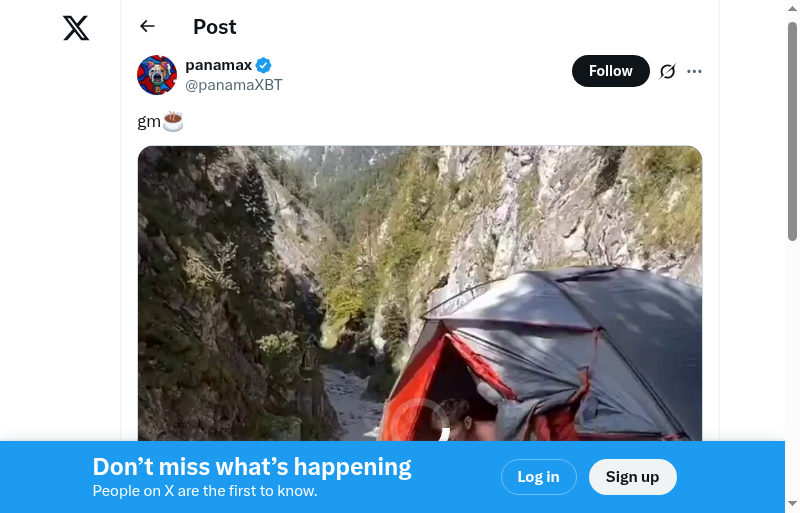Click the vertical scrollbar thumb

pyautogui.click(x=792, y=130)
